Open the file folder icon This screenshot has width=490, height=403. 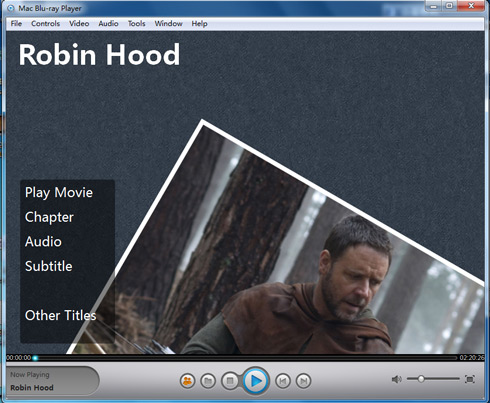[x=208, y=381]
